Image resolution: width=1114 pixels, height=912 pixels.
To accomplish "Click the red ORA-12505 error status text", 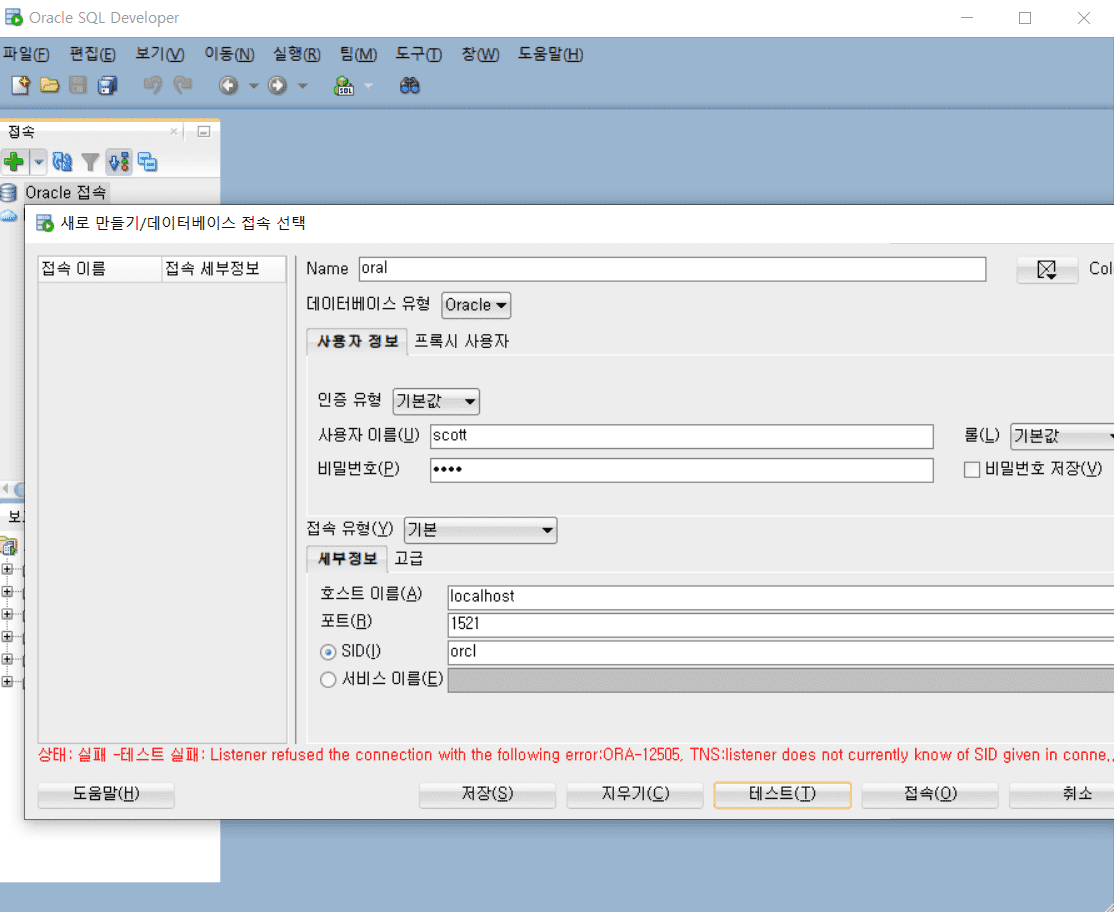I will 575,755.
